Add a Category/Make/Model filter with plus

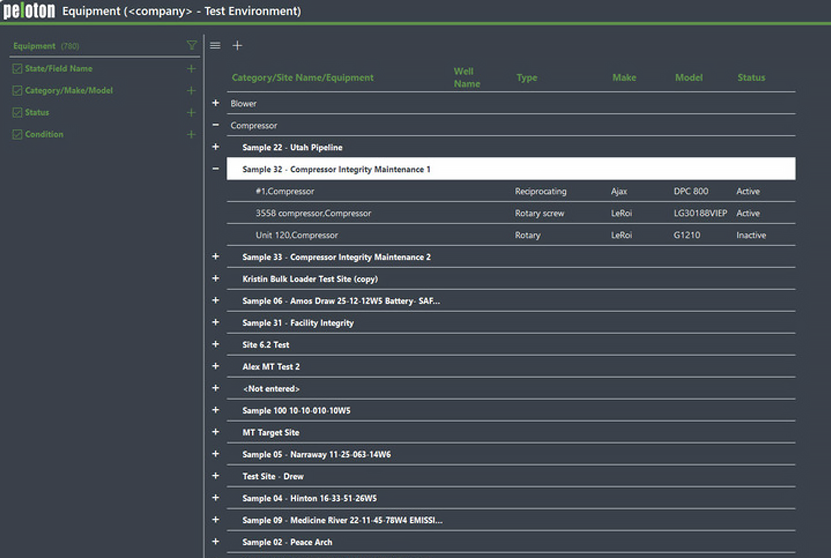point(191,91)
